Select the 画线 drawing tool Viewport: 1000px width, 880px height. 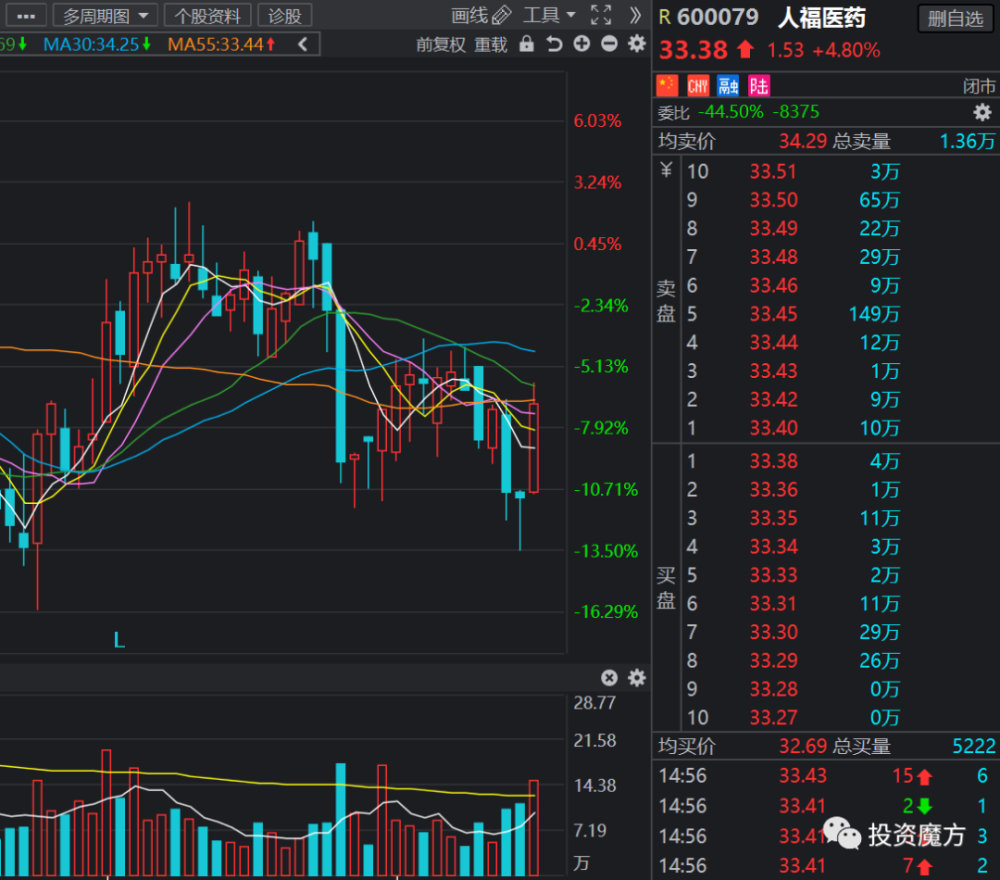(x=481, y=15)
